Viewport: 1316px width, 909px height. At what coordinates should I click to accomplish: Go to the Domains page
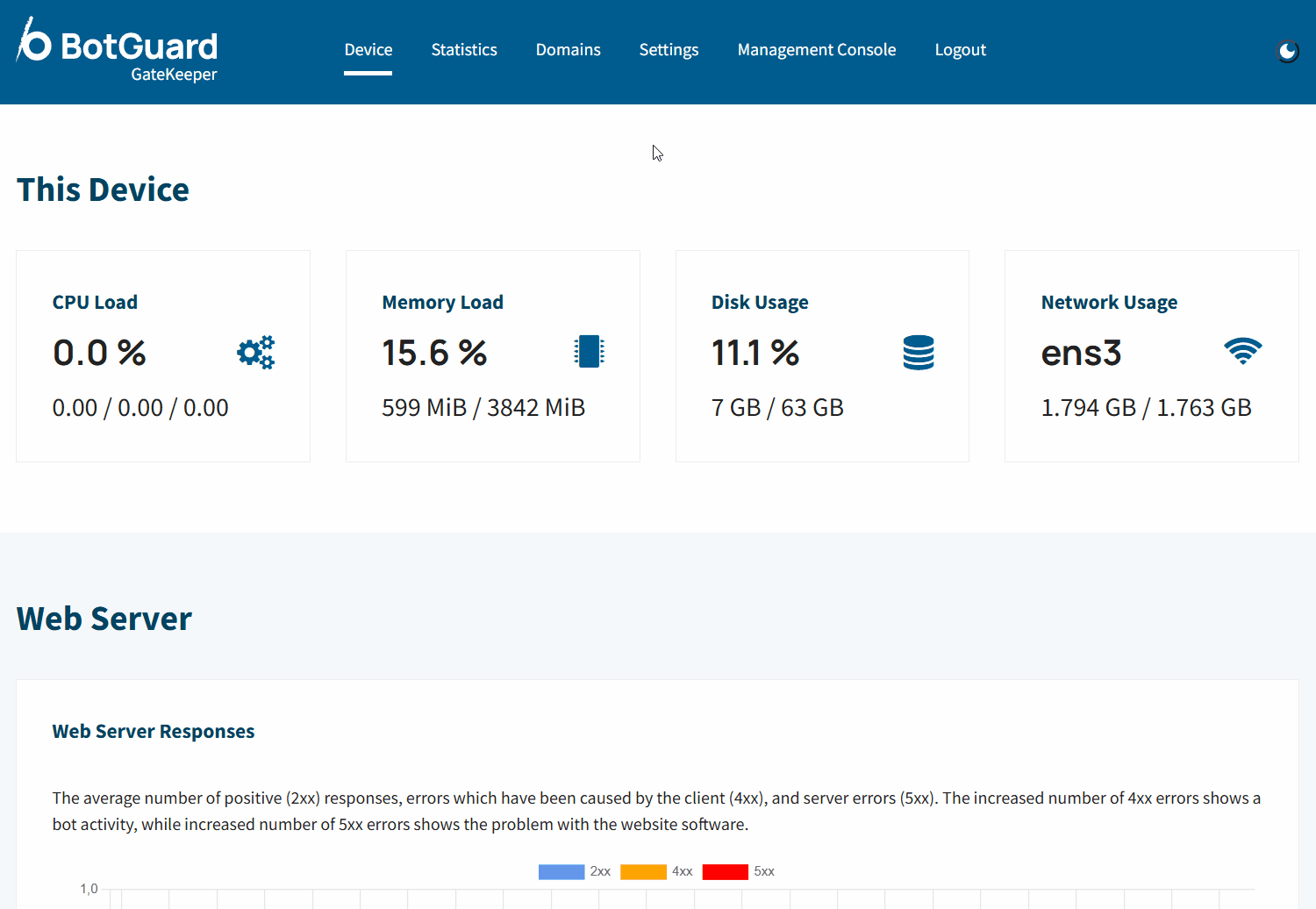coord(568,50)
